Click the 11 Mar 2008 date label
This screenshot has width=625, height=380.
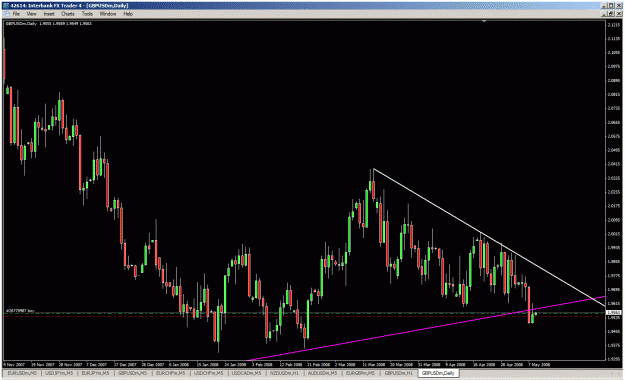(x=374, y=364)
